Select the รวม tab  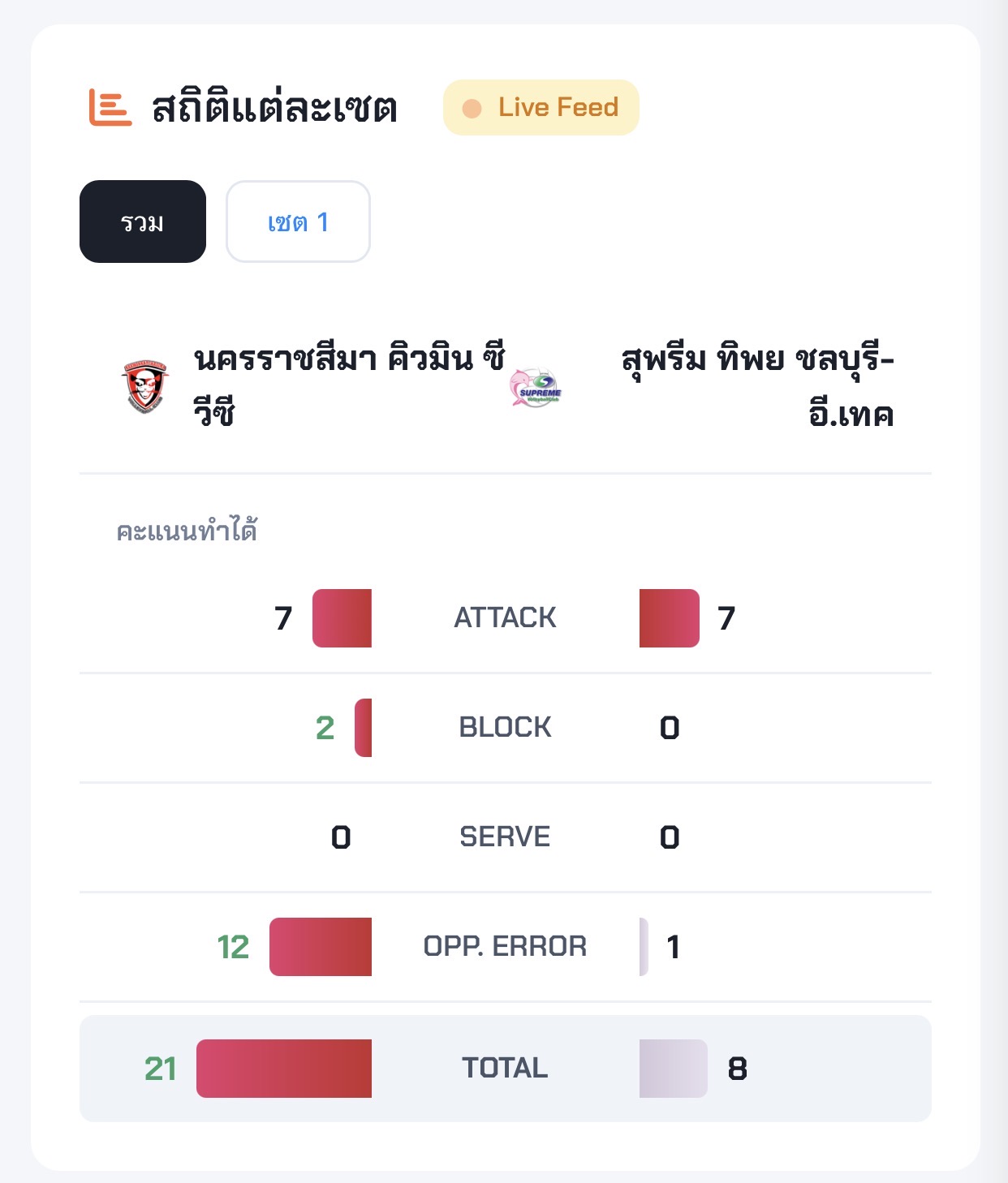point(143,222)
